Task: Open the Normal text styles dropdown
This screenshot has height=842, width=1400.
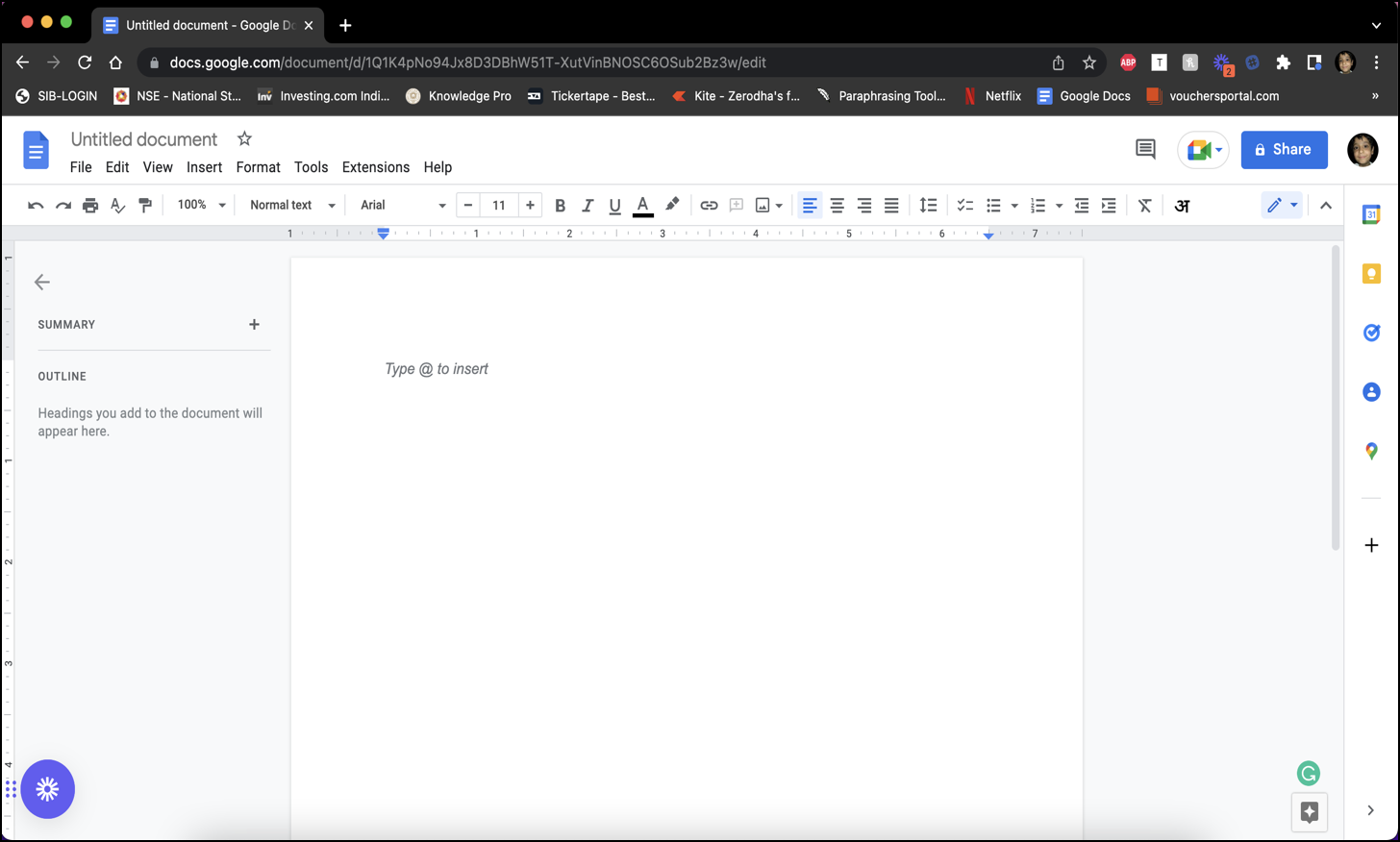Action: [292, 206]
